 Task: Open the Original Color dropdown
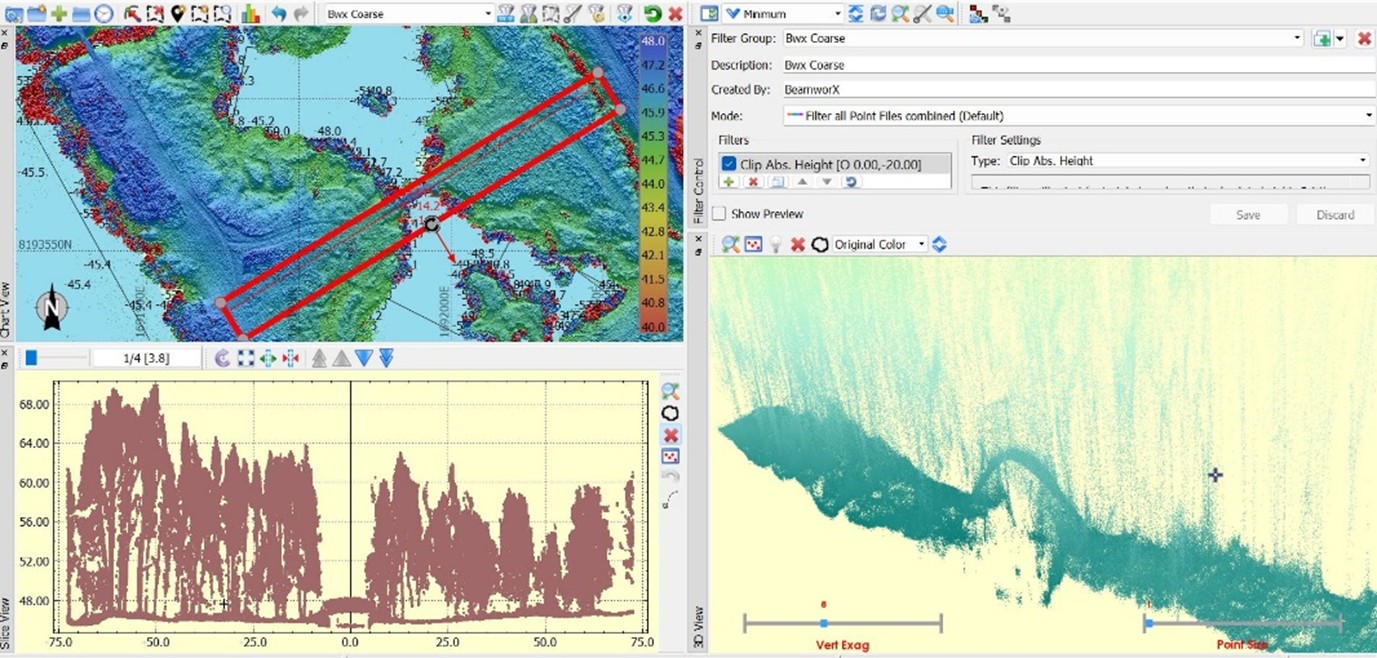coord(921,244)
